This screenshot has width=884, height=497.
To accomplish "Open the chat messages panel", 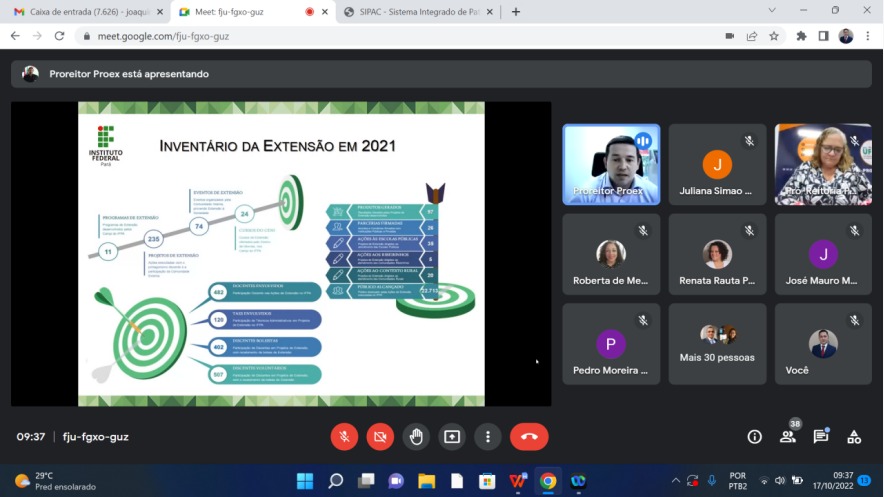I will [821, 437].
